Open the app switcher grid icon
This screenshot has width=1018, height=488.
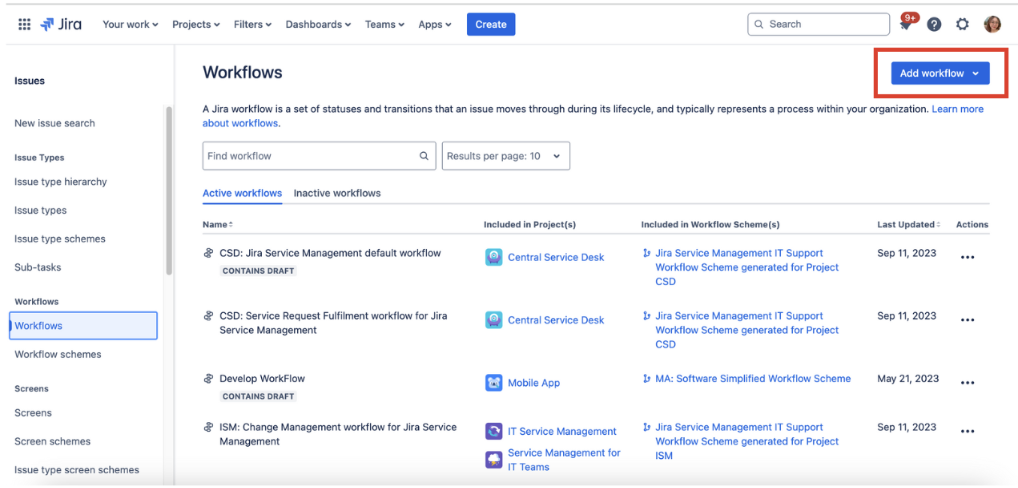coord(24,25)
